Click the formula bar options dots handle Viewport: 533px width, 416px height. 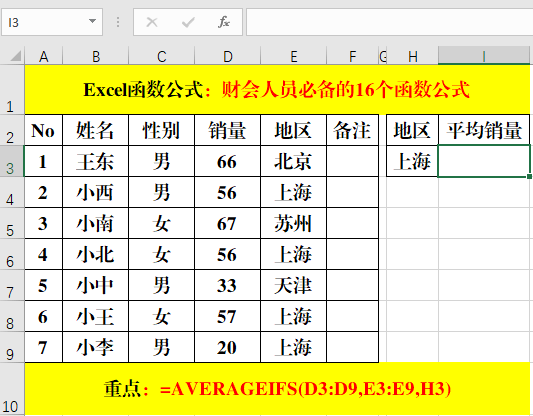(x=118, y=22)
